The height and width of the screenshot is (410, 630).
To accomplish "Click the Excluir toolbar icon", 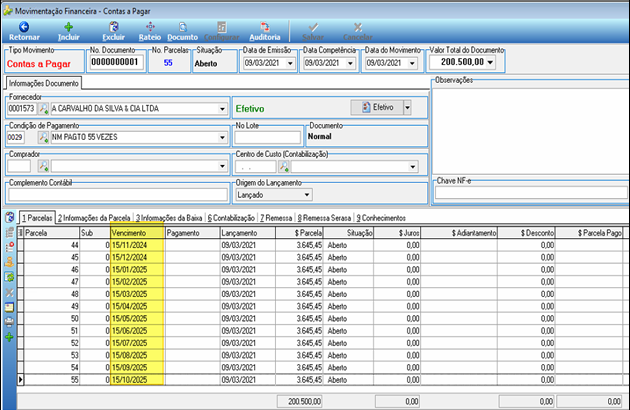I will [x=114, y=27].
